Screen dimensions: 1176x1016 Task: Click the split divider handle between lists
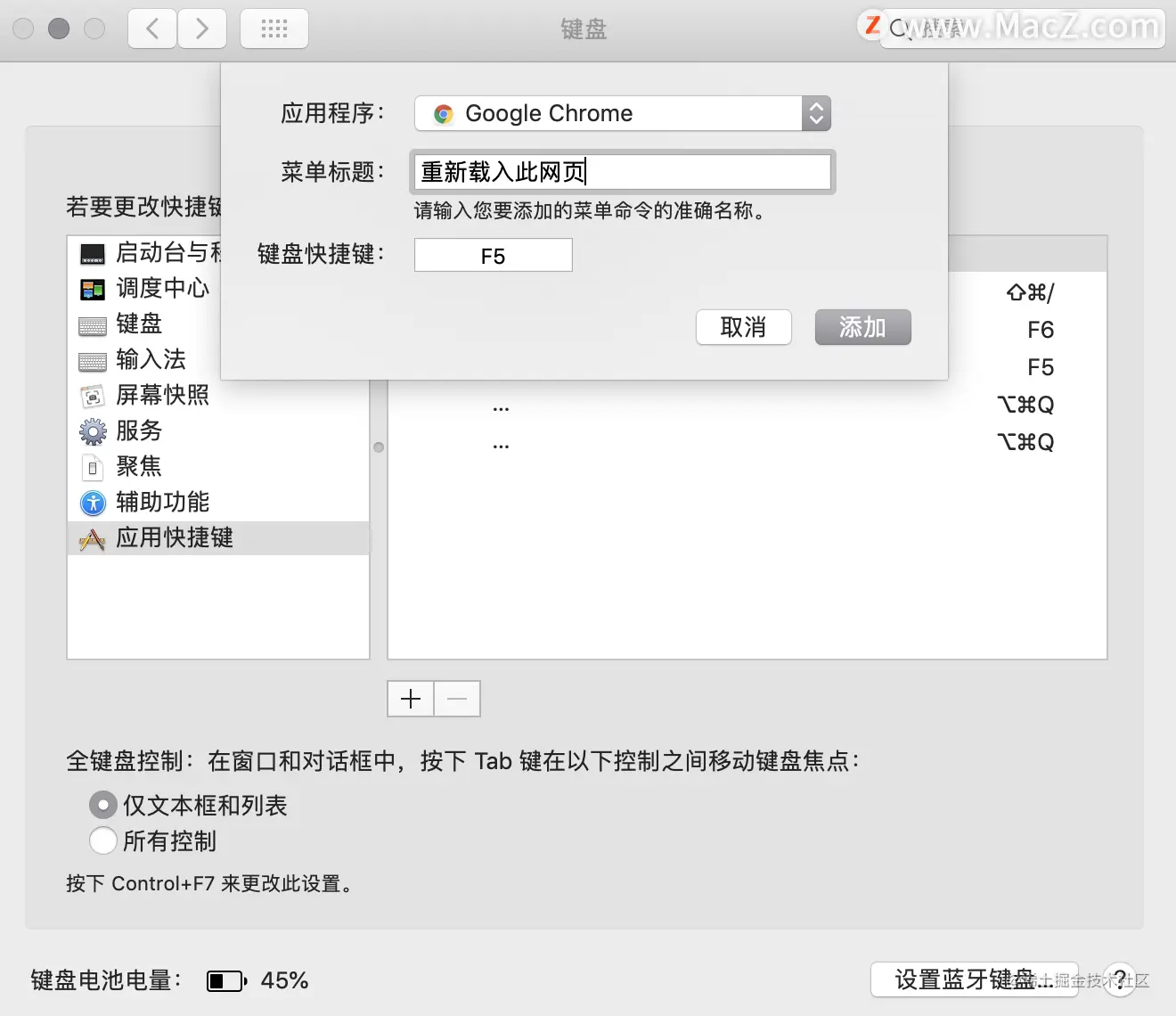coord(379,447)
